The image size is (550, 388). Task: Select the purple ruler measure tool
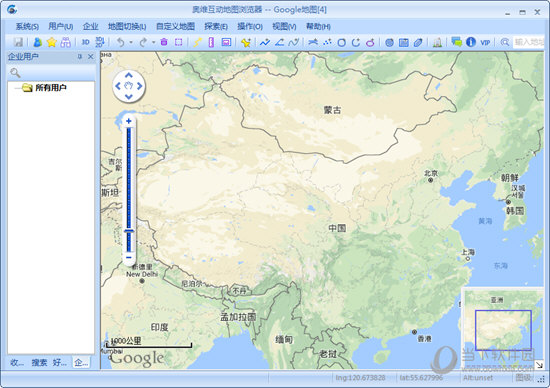211,42
